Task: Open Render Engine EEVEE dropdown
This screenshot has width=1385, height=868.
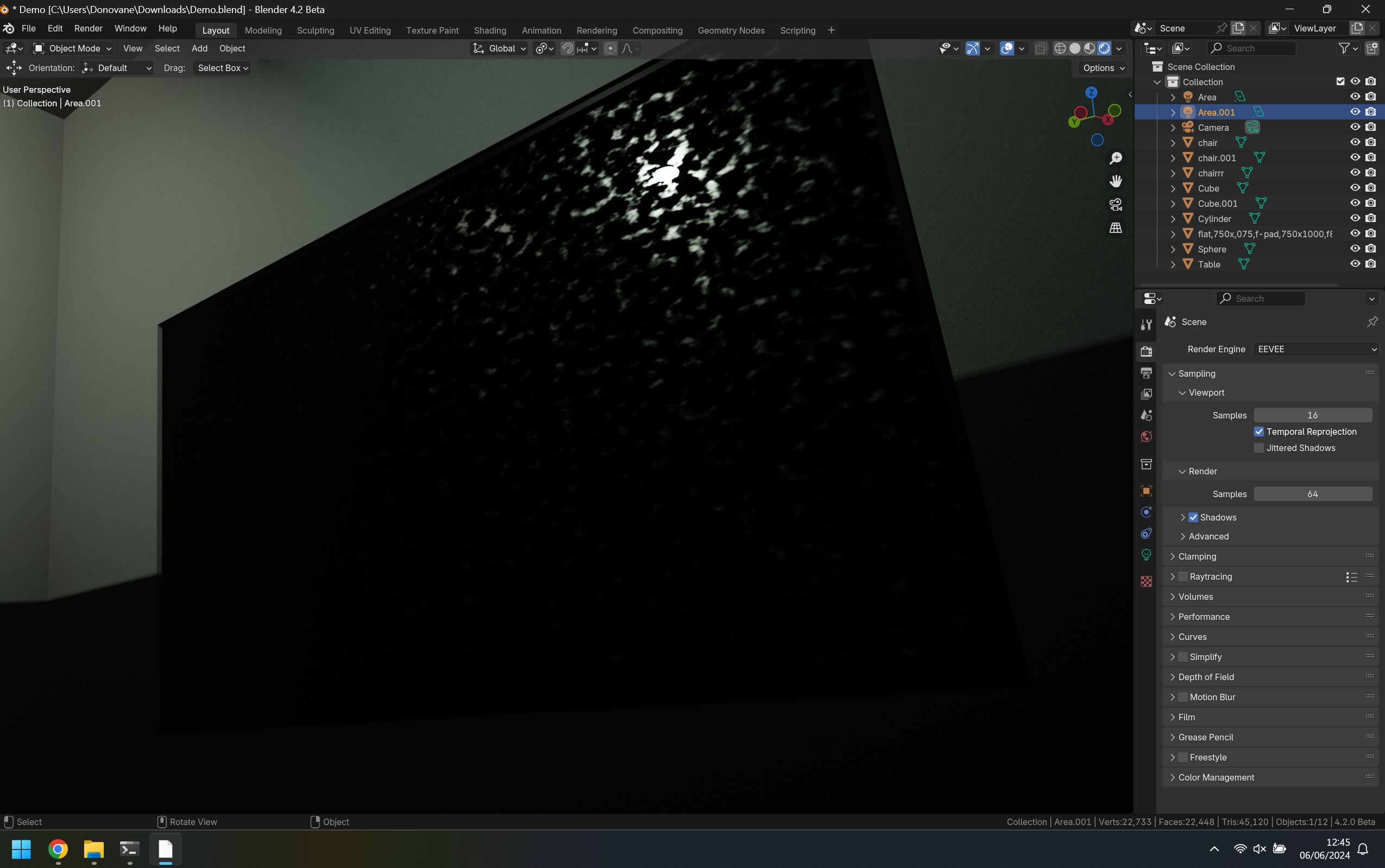Action: click(x=1315, y=349)
